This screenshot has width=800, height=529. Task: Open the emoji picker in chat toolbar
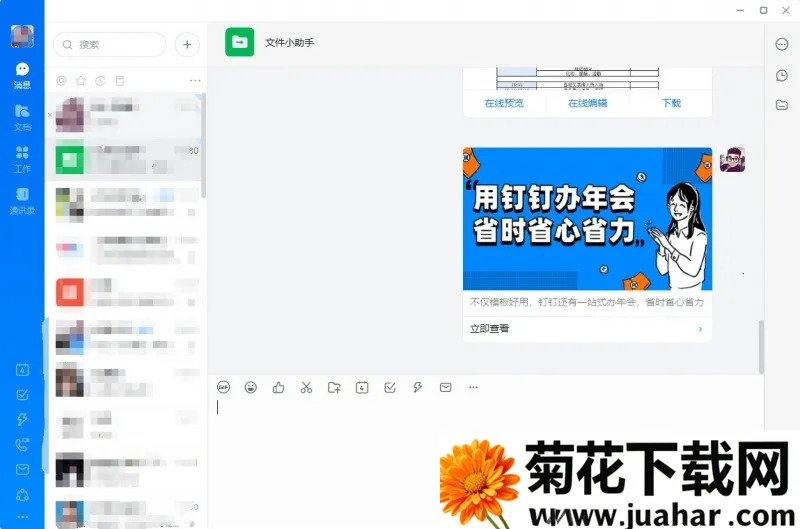[x=251, y=387]
